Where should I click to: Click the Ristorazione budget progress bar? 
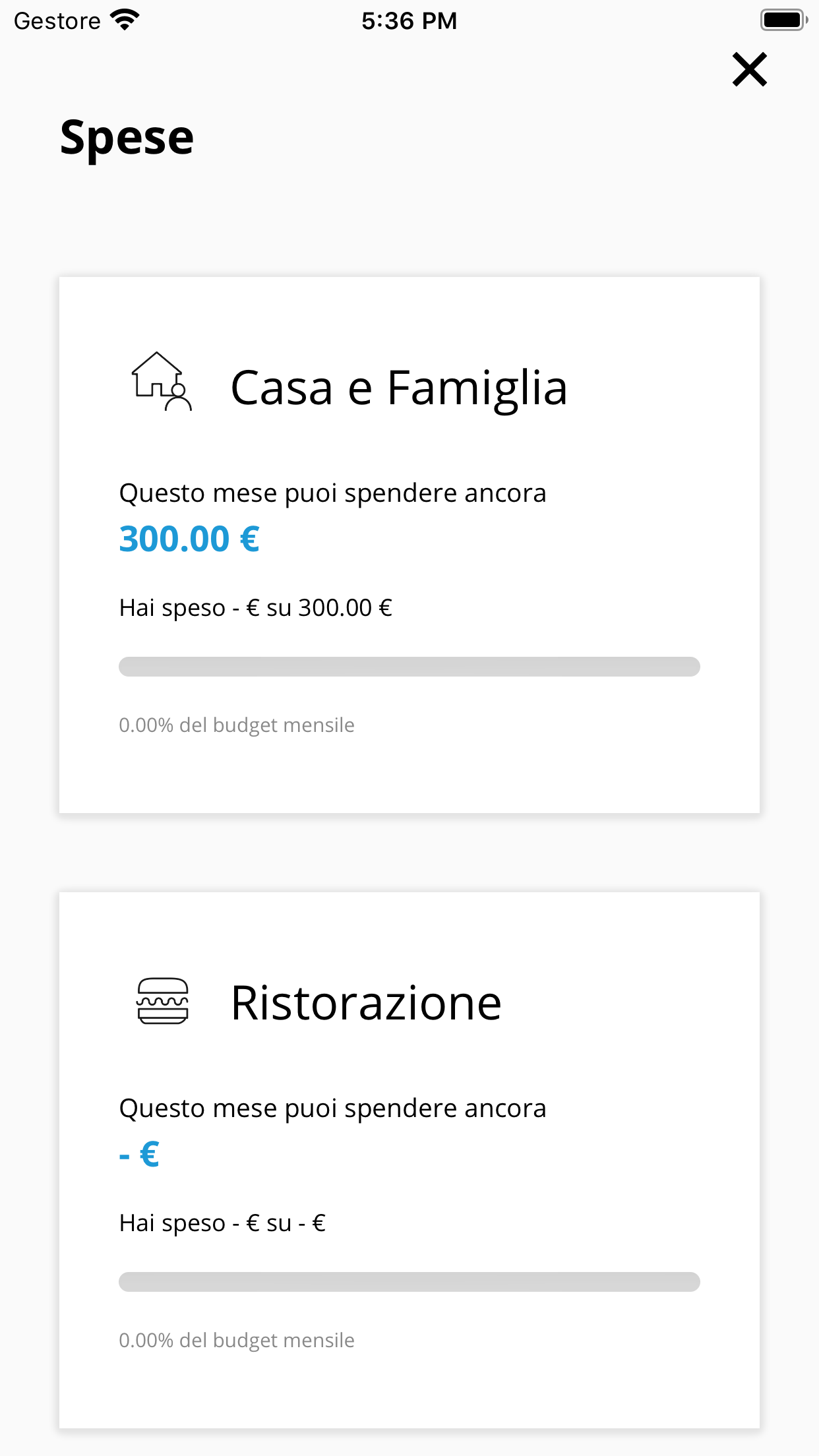click(409, 1282)
